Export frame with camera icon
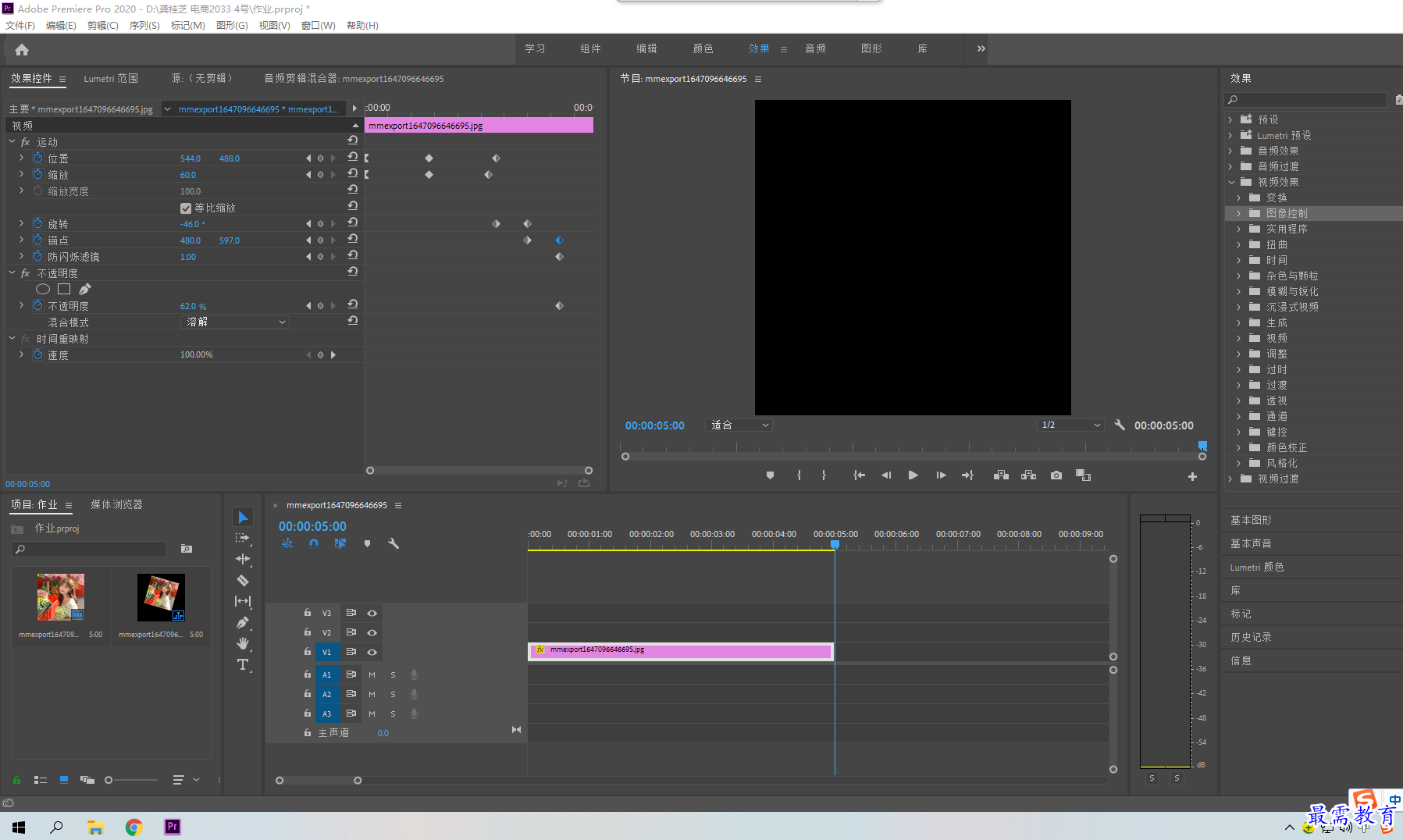Viewport: 1403px width, 840px height. 1056,475
